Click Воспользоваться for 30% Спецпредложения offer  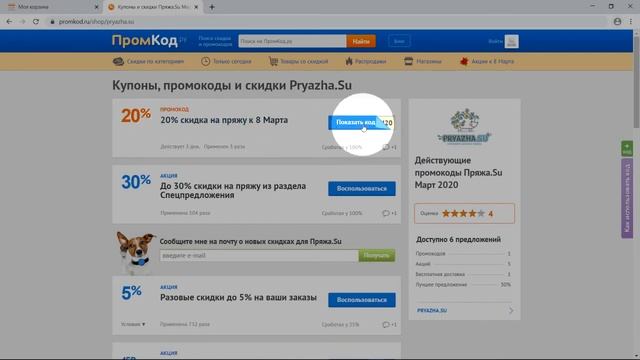(362, 189)
